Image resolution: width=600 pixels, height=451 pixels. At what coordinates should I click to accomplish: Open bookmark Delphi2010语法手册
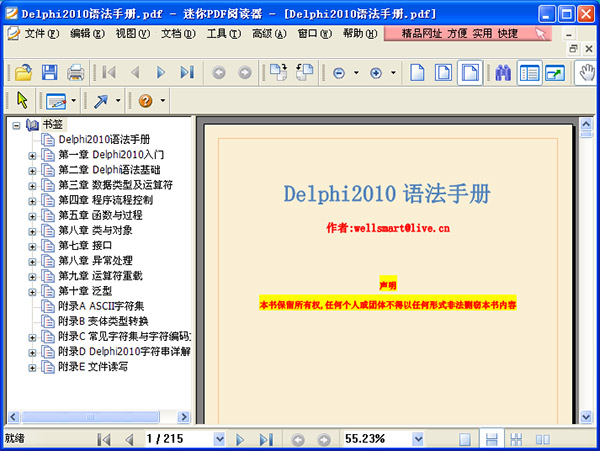pyautogui.click(x=104, y=140)
